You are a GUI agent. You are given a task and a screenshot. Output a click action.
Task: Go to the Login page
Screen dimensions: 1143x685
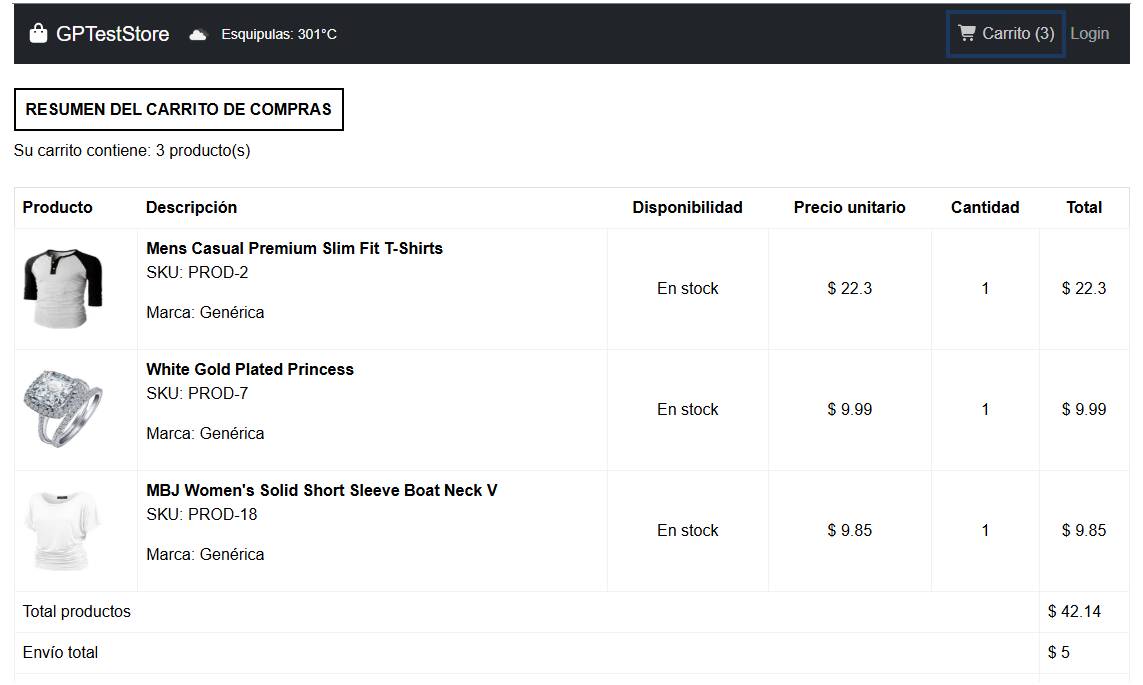pyautogui.click(x=1089, y=34)
